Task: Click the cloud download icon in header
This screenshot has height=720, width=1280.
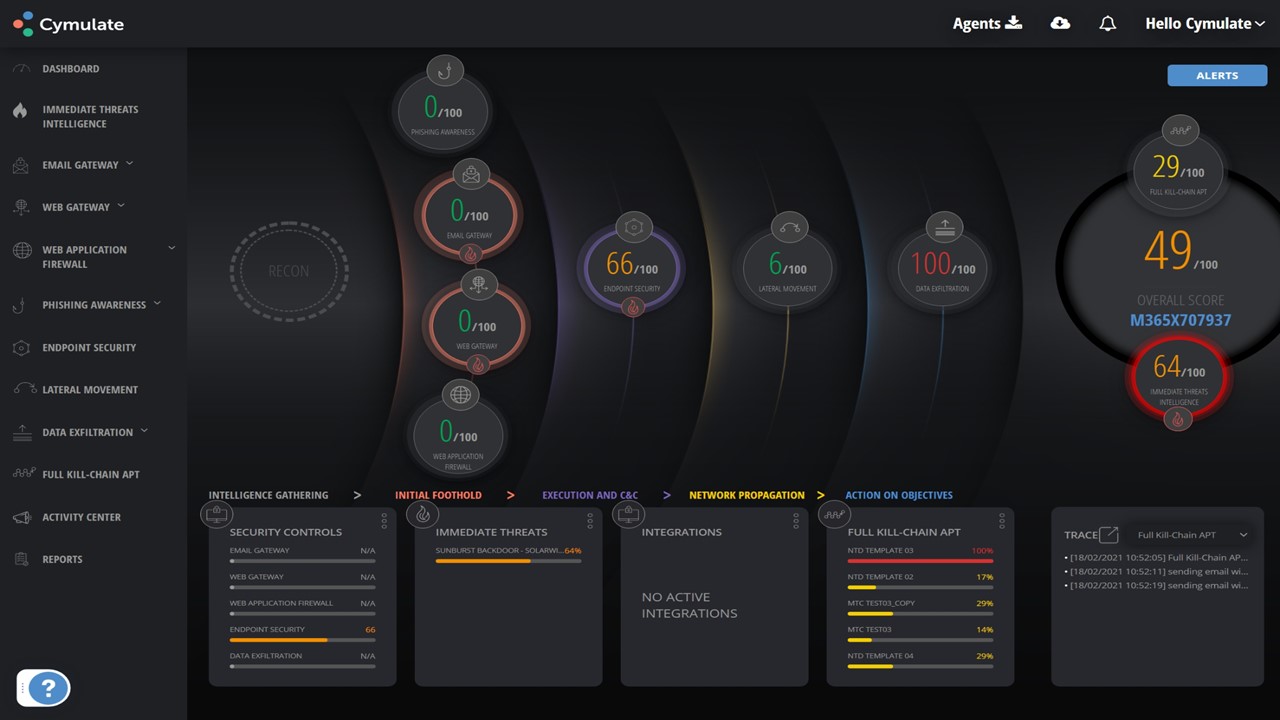Action: tap(1060, 23)
